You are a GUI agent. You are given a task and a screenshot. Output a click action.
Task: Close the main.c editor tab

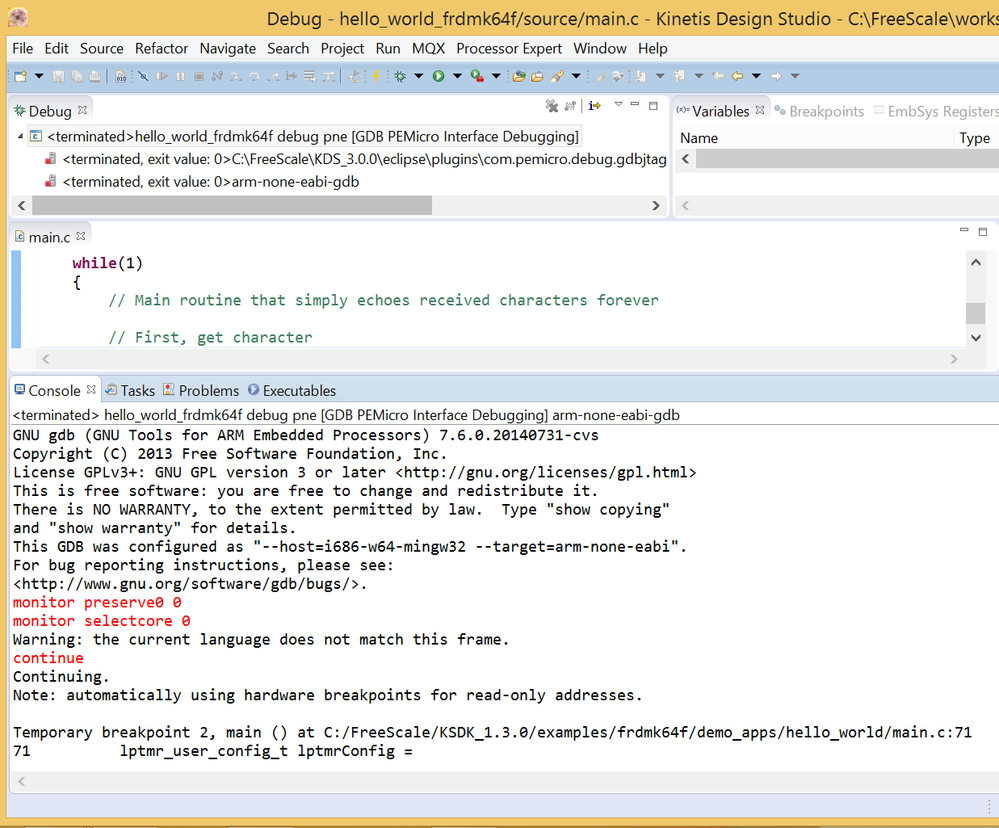81,236
